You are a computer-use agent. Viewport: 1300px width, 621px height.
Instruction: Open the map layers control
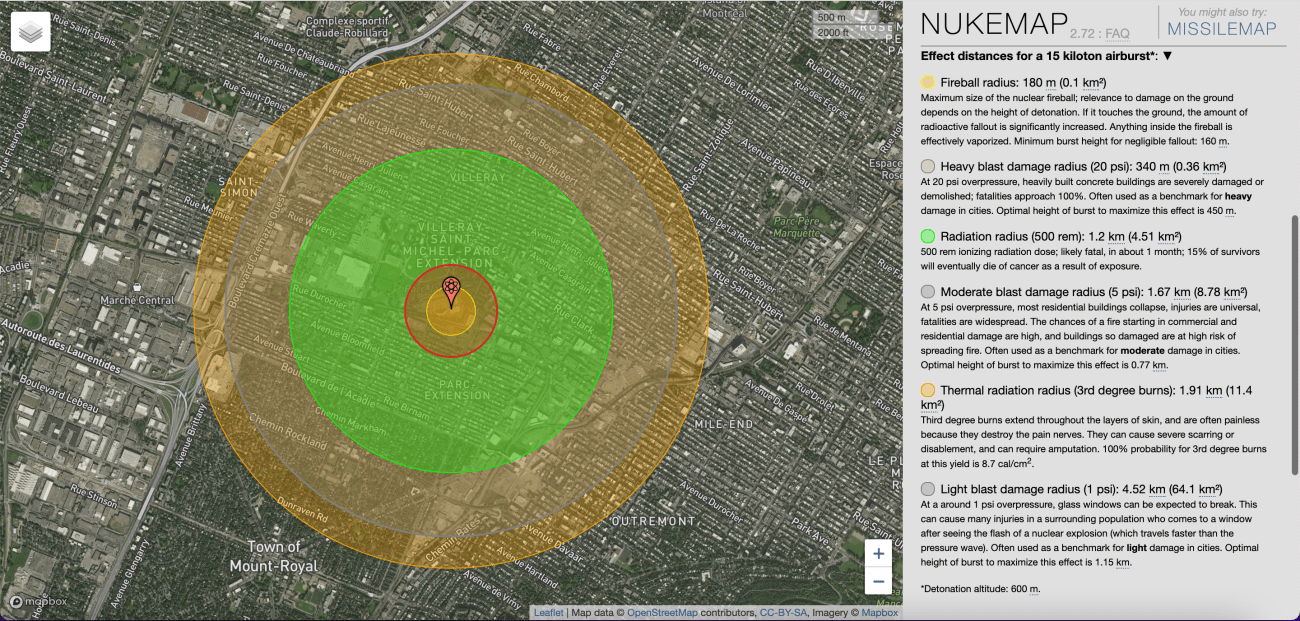click(32, 32)
